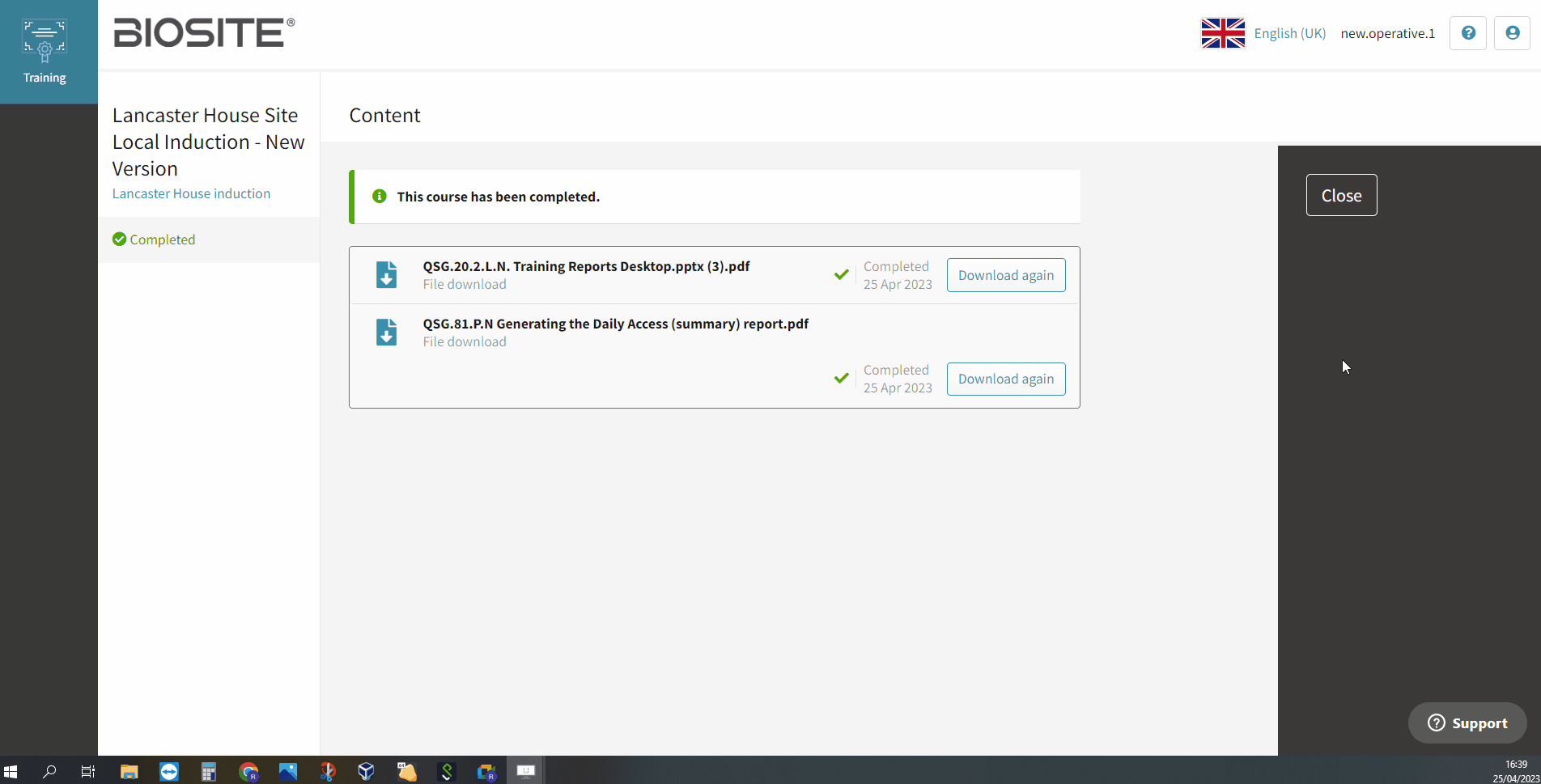Close the course content panel
This screenshot has width=1541, height=784.
(x=1340, y=195)
